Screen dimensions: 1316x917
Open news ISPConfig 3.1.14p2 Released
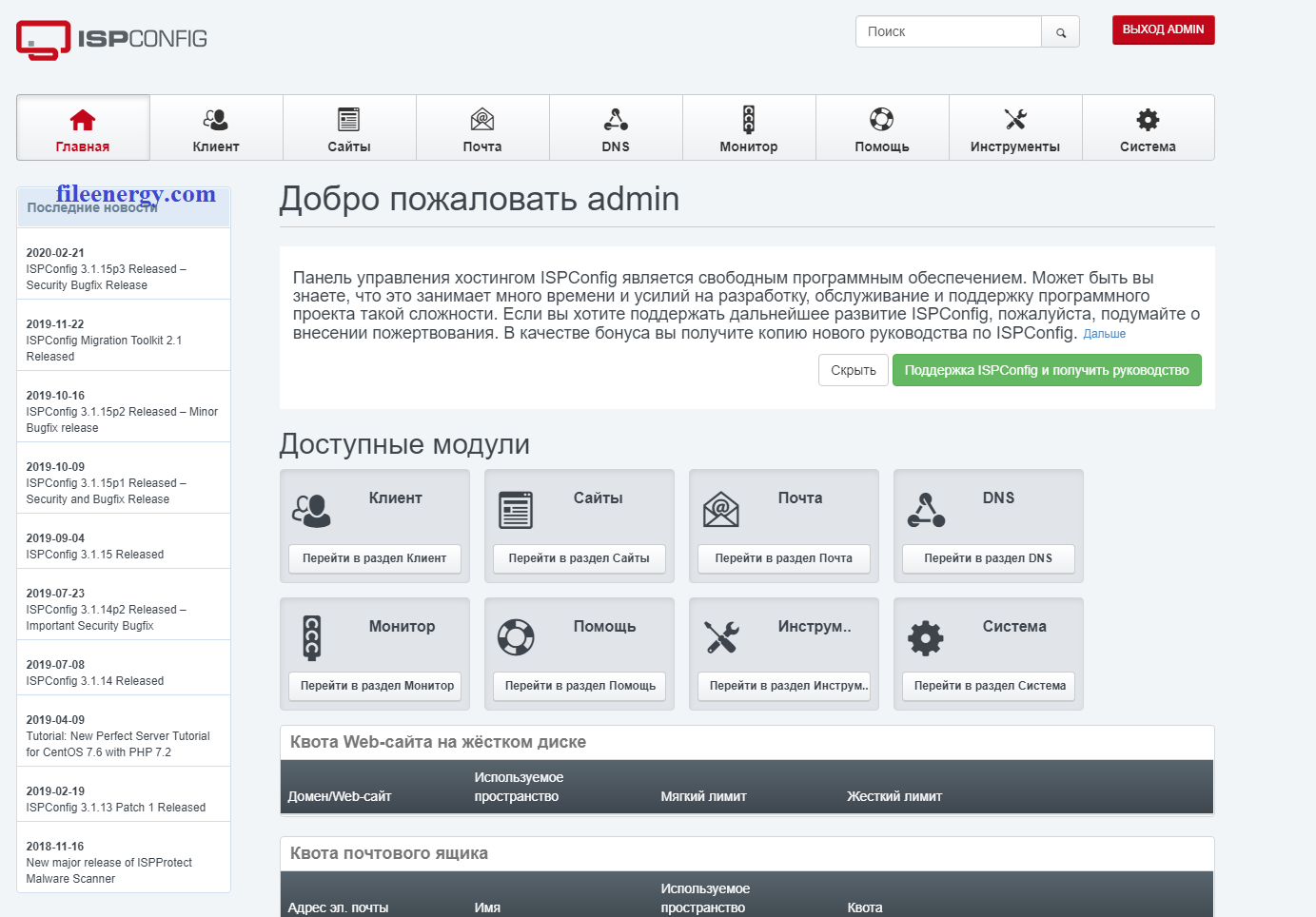point(106,617)
